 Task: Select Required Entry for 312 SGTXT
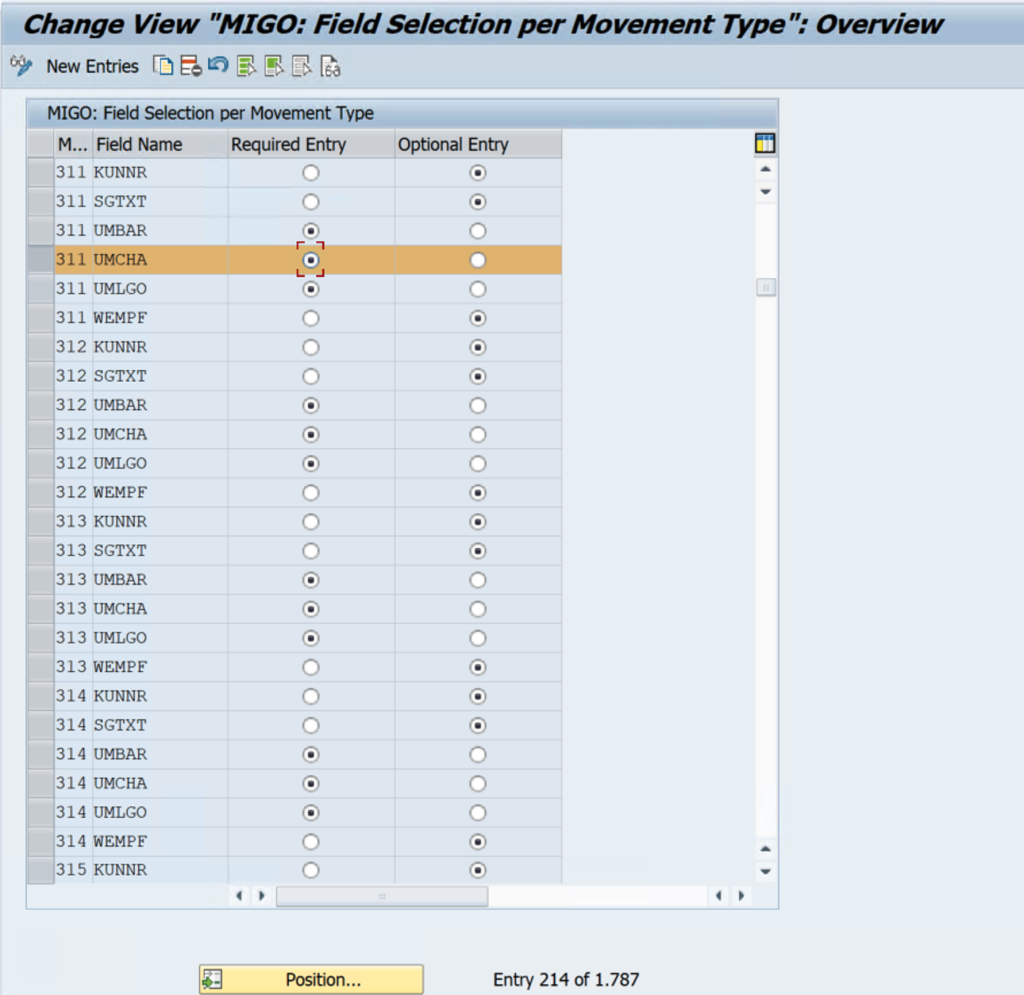click(x=311, y=376)
